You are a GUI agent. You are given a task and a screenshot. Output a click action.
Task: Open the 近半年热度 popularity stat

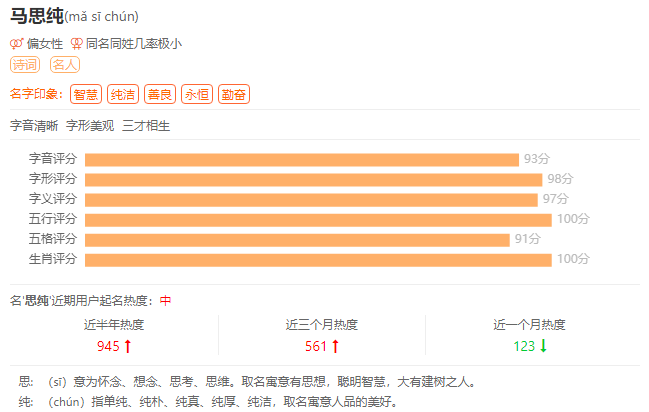click(114, 325)
